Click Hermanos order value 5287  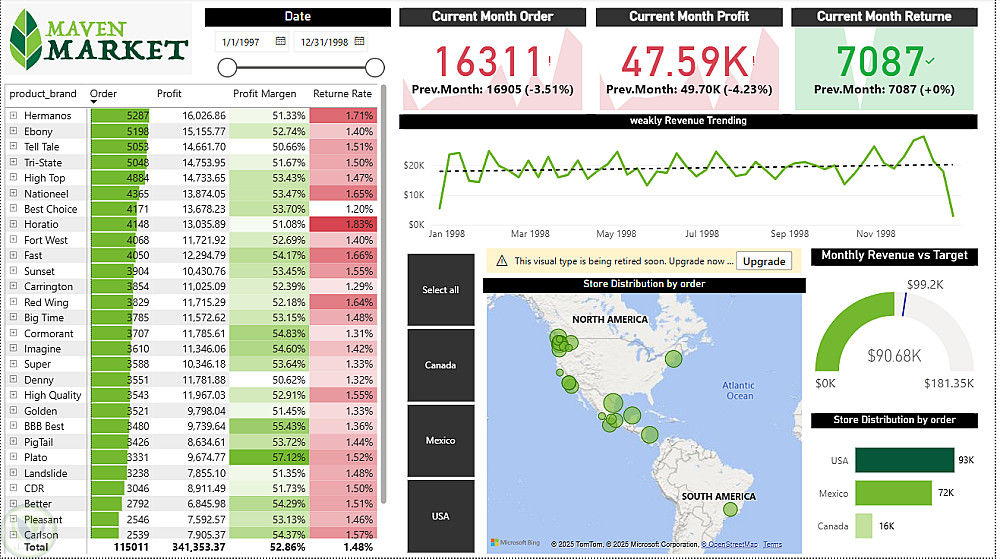(x=138, y=115)
